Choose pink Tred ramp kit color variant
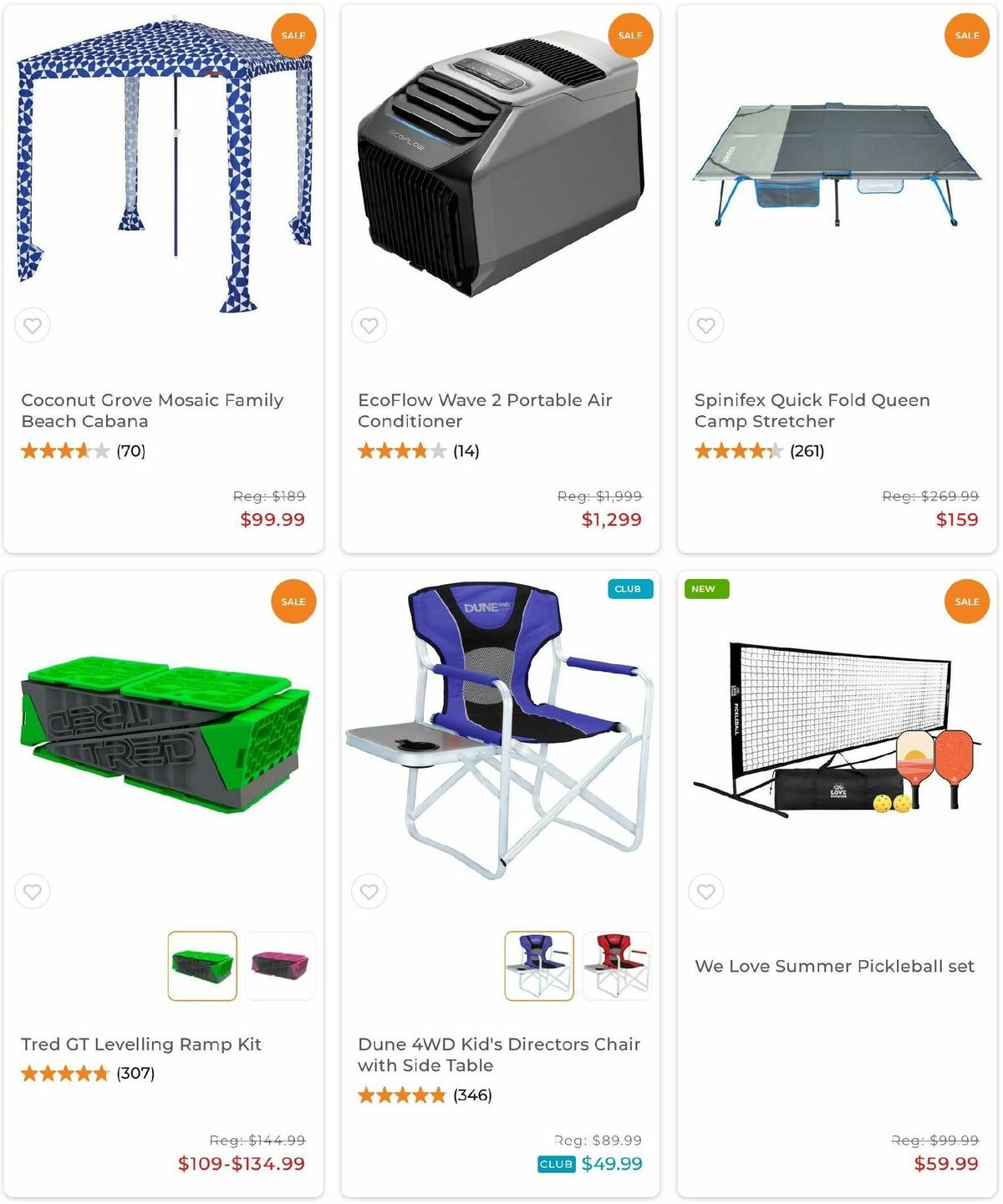The height and width of the screenshot is (1204, 1003). click(280, 966)
